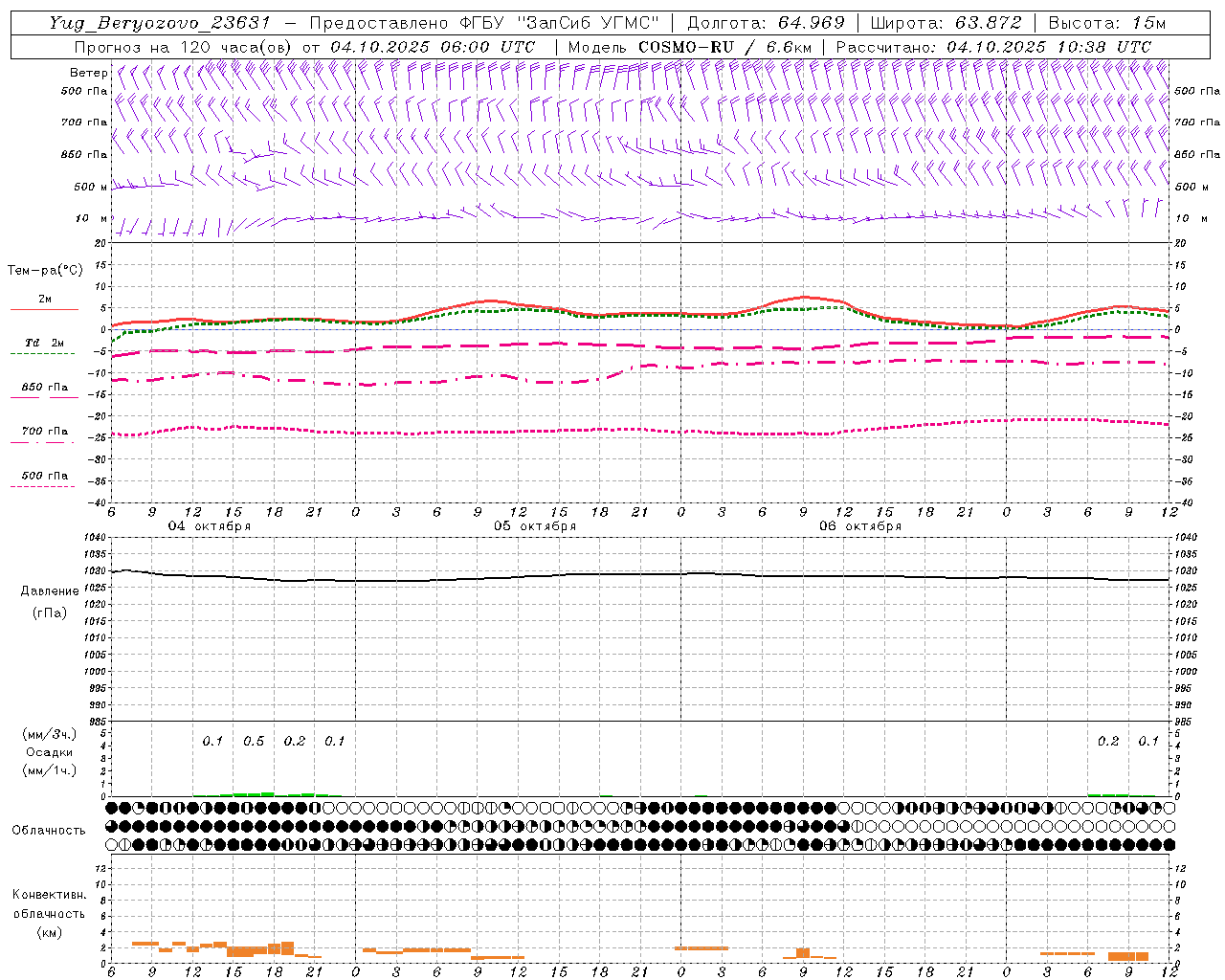Viewport: 1225px width, 980px height.
Task: Click the longitude value Долгота: 64.969
Action: [x=766, y=23]
